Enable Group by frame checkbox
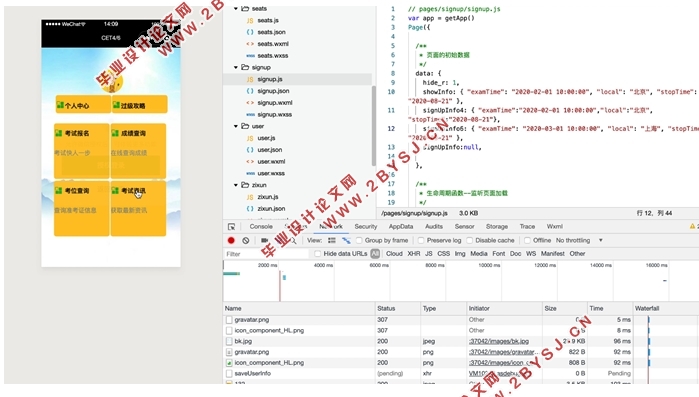The width and height of the screenshot is (699, 397). 359,240
